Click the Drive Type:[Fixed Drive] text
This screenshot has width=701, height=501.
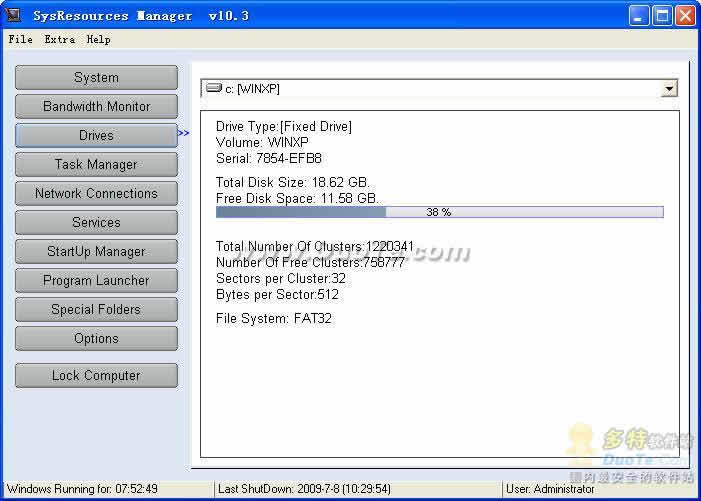pos(283,126)
